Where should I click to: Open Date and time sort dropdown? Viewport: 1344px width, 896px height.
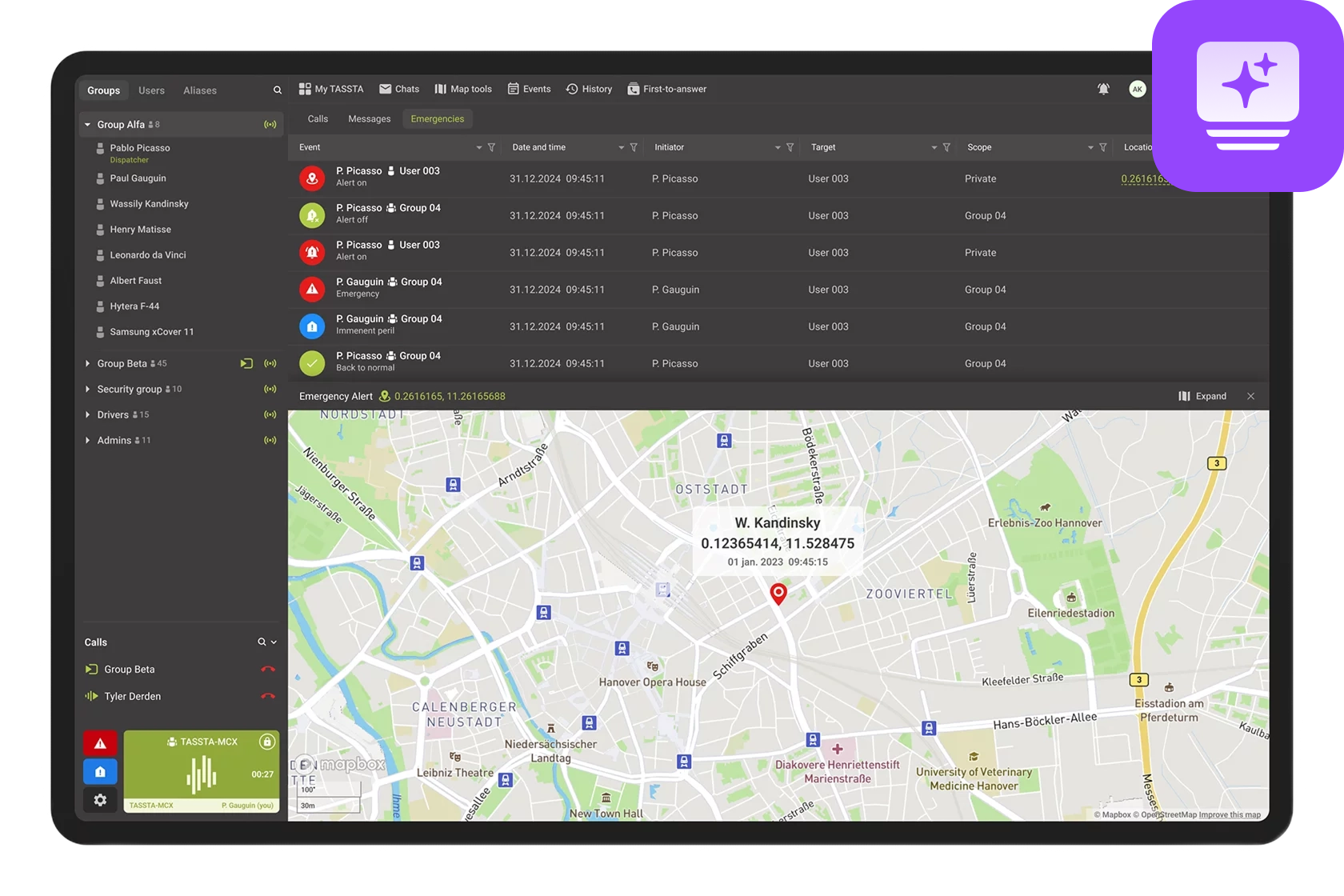622,147
